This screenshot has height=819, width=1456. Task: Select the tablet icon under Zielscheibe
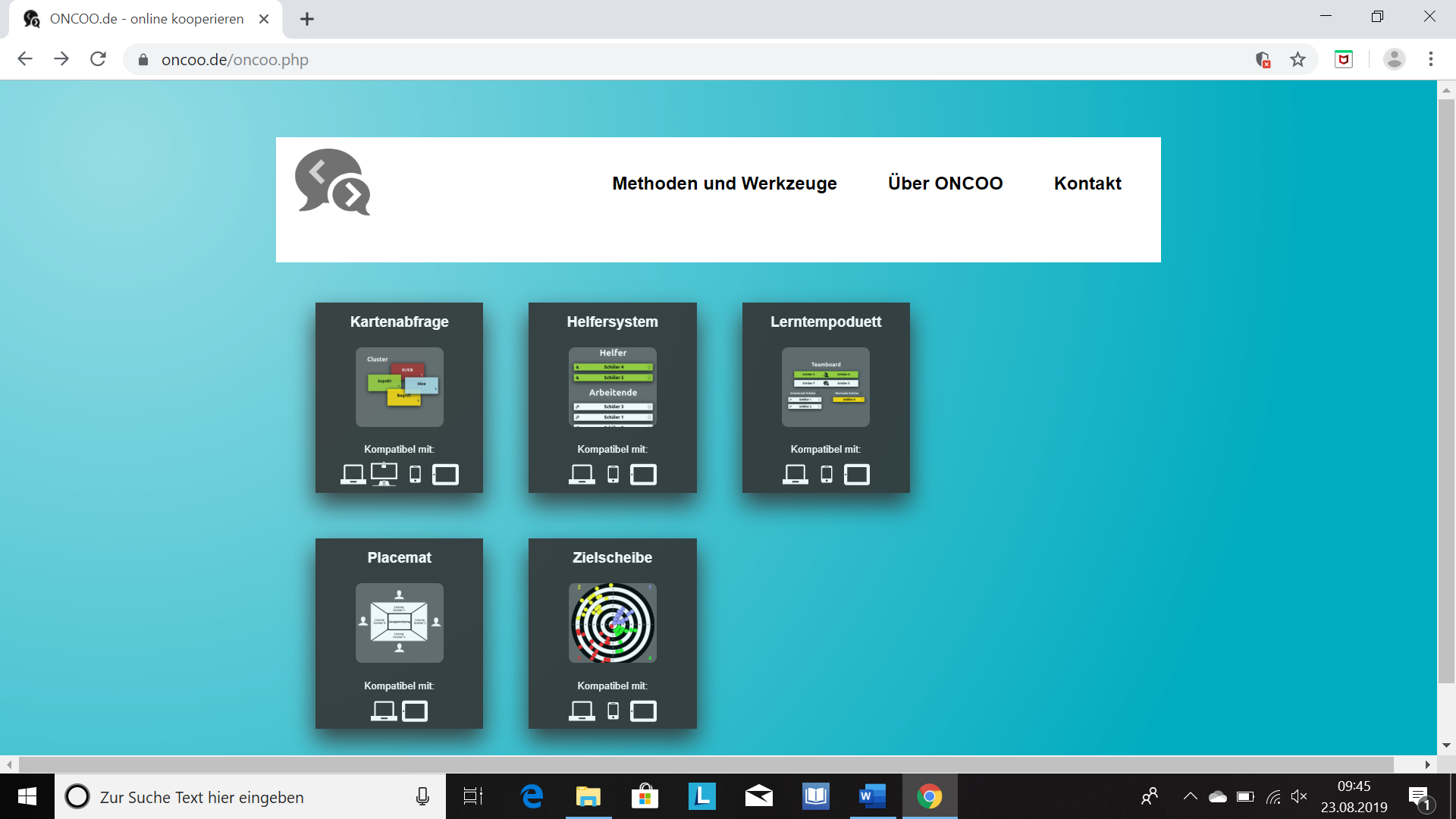(643, 711)
